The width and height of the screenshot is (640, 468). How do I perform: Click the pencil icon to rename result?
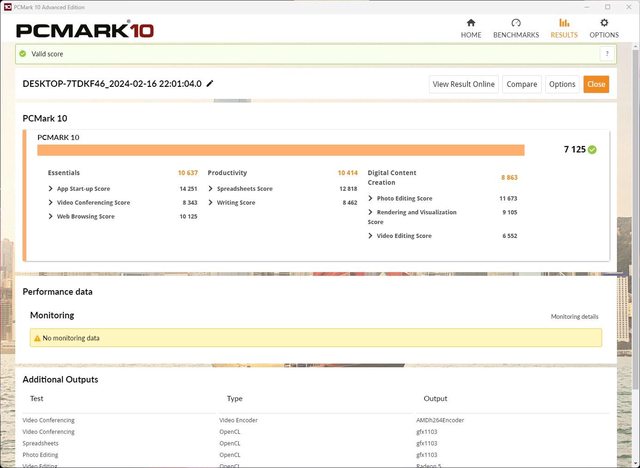coord(210,84)
